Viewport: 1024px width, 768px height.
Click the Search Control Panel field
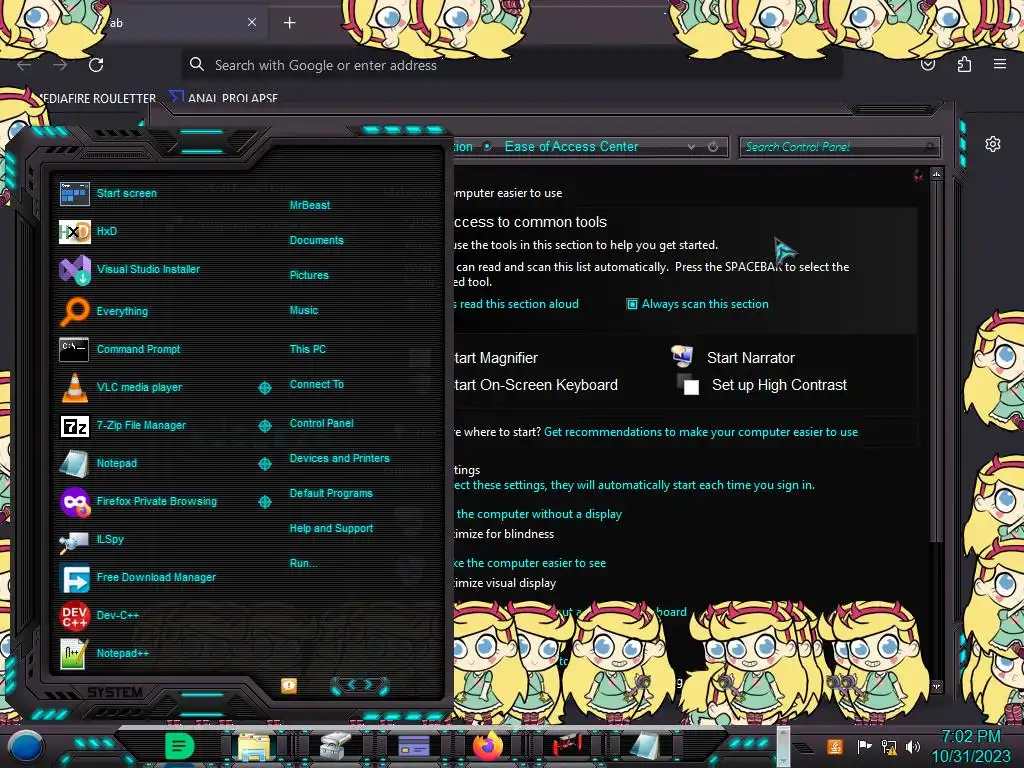click(839, 147)
